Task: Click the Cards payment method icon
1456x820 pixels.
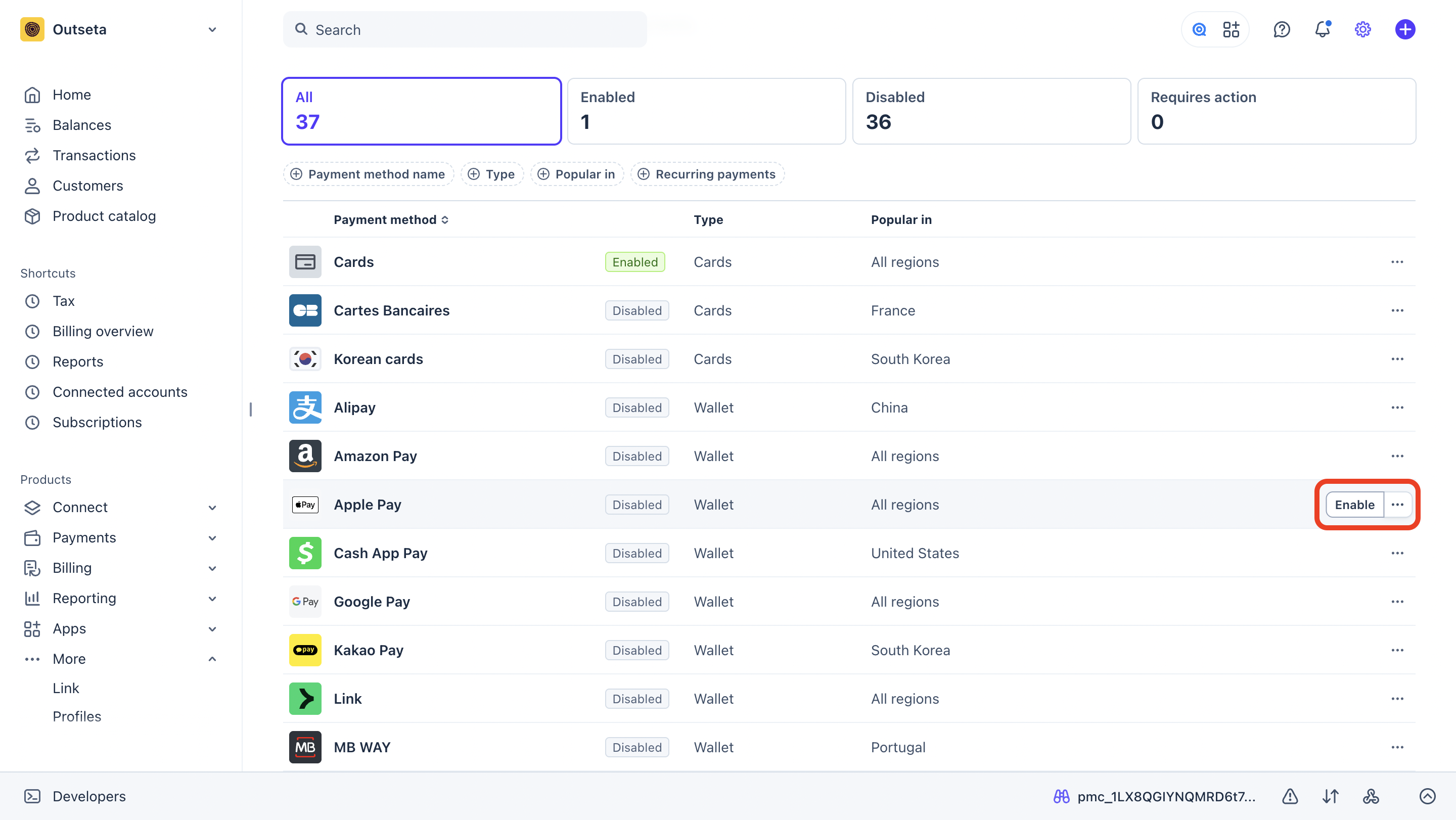Action: point(305,262)
